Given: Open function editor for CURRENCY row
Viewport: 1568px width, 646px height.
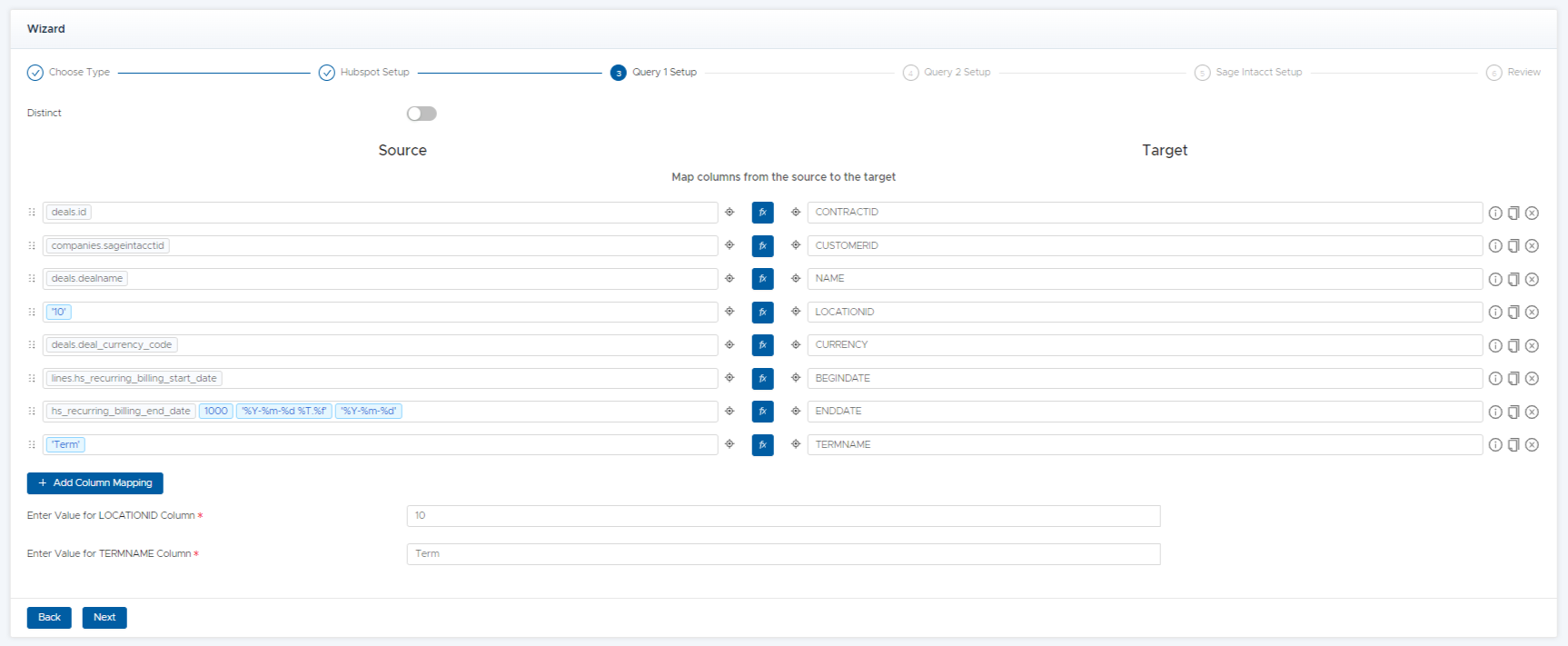Looking at the screenshot, I should tap(763, 345).
